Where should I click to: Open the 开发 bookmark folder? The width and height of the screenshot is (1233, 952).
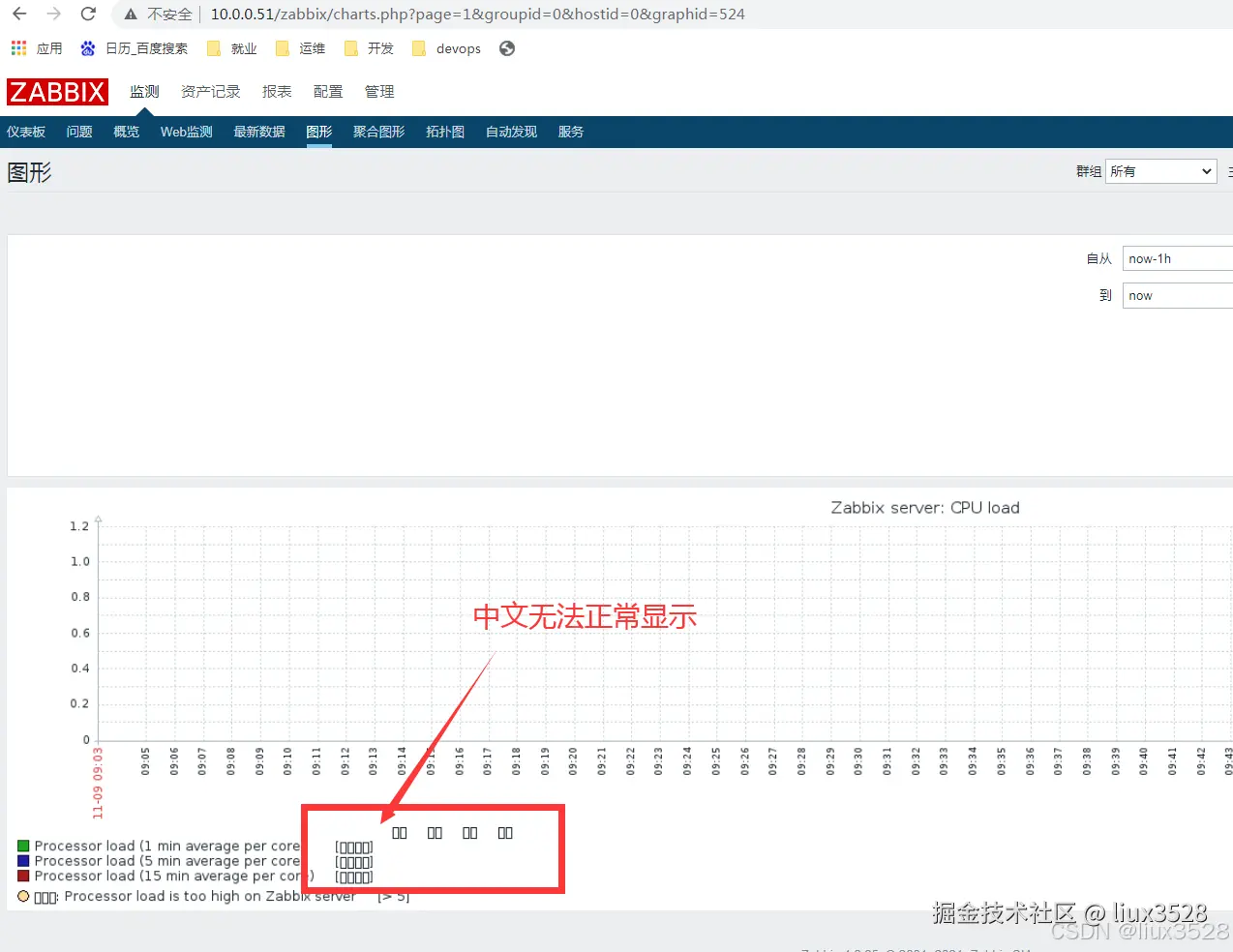[x=369, y=48]
